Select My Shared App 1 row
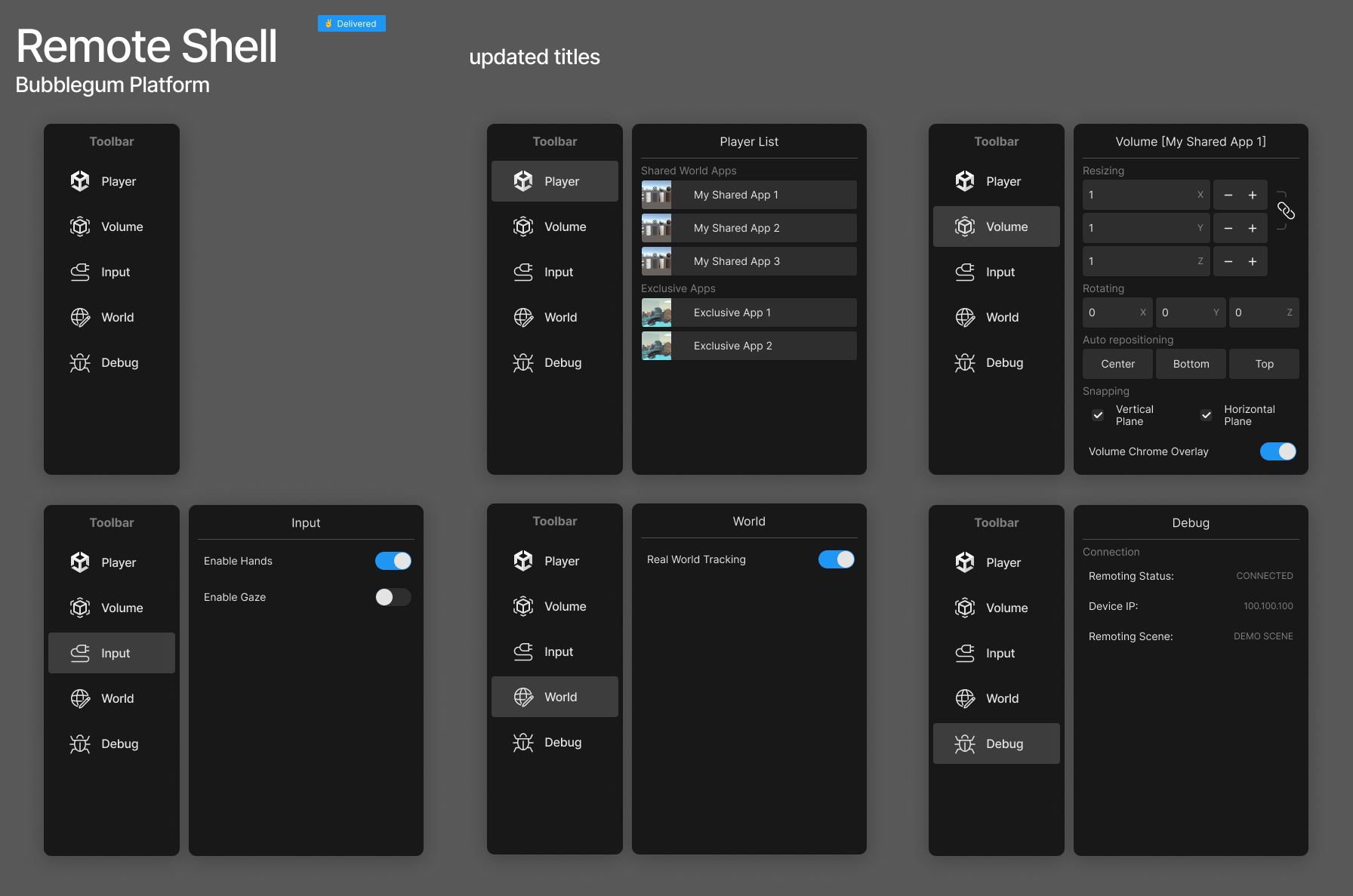The width and height of the screenshot is (1353, 896). click(749, 195)
